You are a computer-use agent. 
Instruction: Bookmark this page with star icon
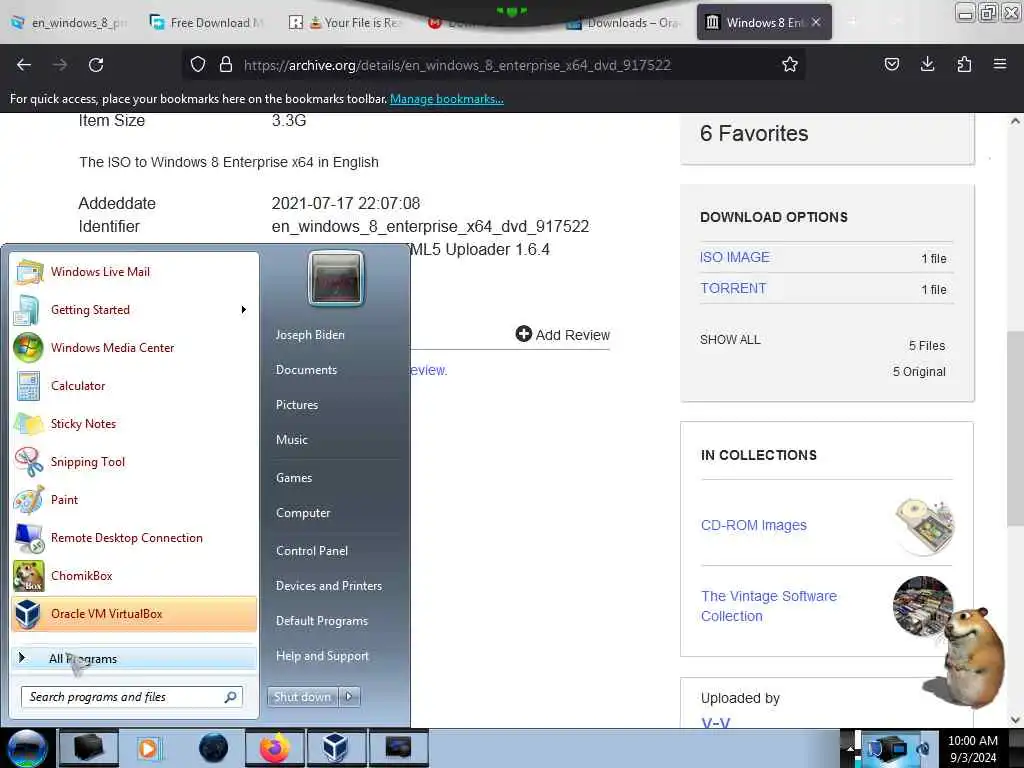click(x=790, y=65)
